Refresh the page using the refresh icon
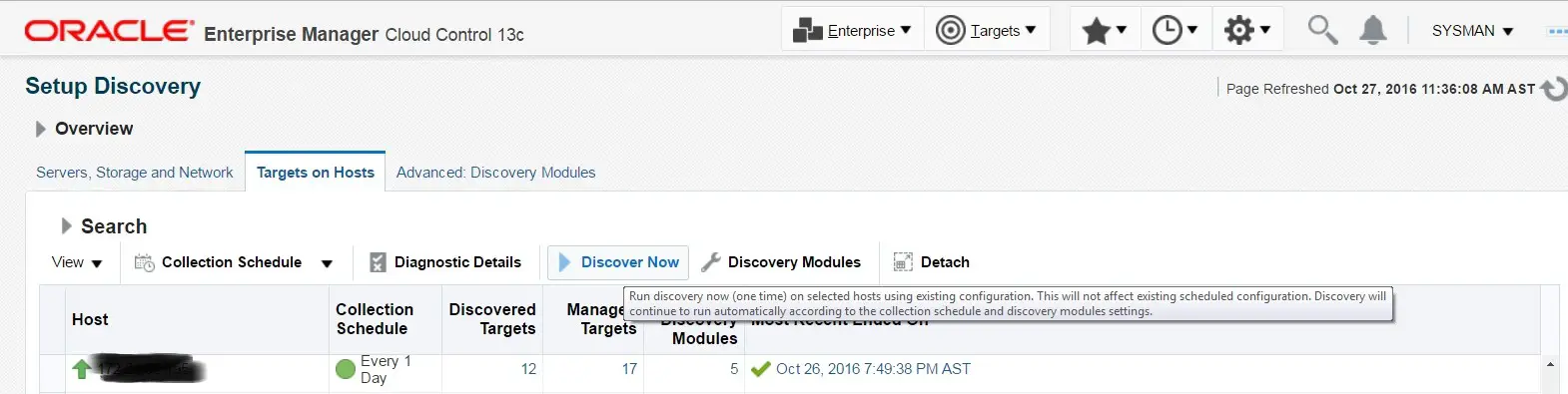The image size is (1568, 394). tap(1554, 88)
